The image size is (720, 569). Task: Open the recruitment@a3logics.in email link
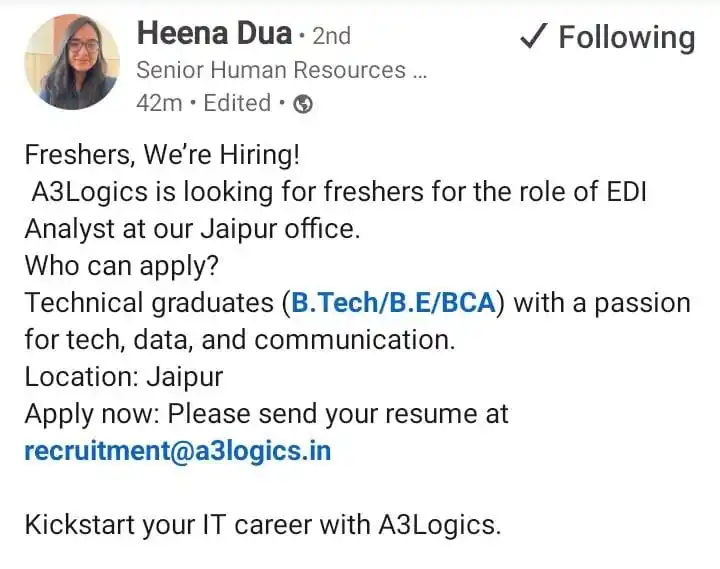(x=178, y=451)
